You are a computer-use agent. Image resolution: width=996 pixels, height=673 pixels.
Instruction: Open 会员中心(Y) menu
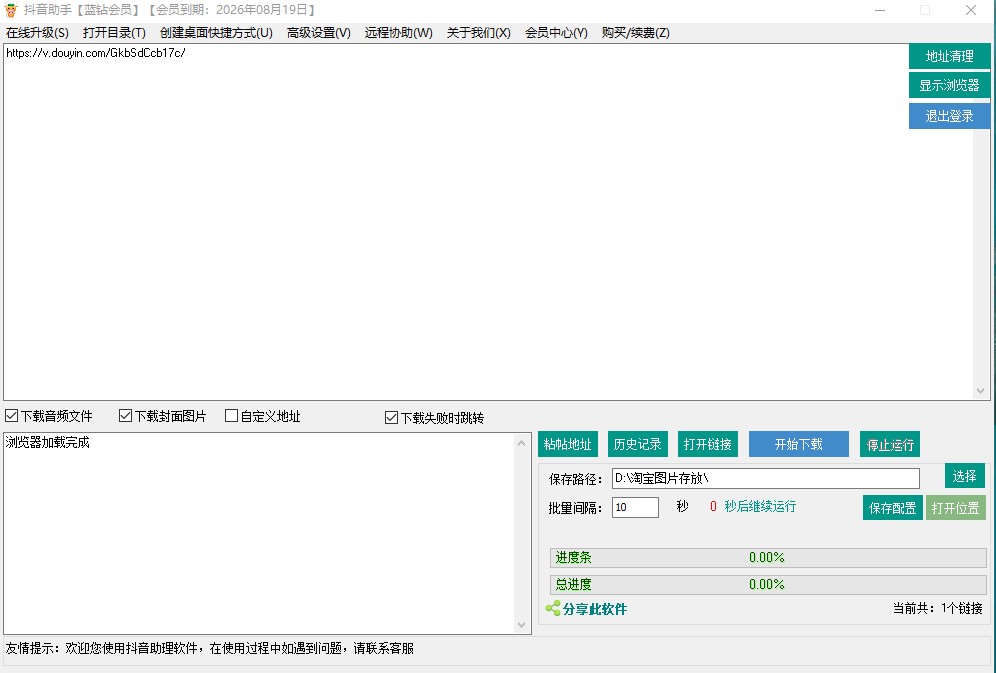556,32
